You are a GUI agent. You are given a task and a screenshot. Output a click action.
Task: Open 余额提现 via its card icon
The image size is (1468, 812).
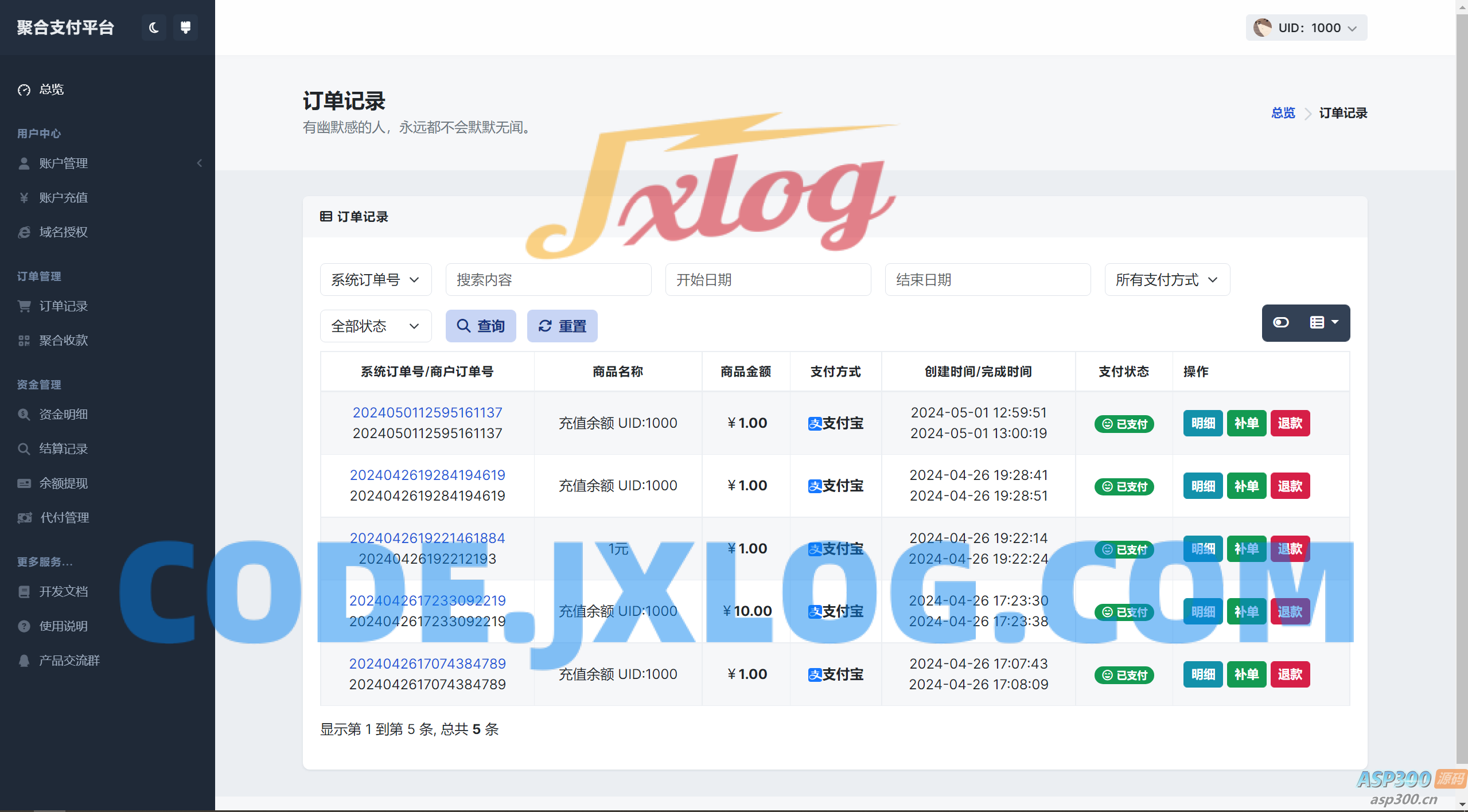(x=24, y=483)
